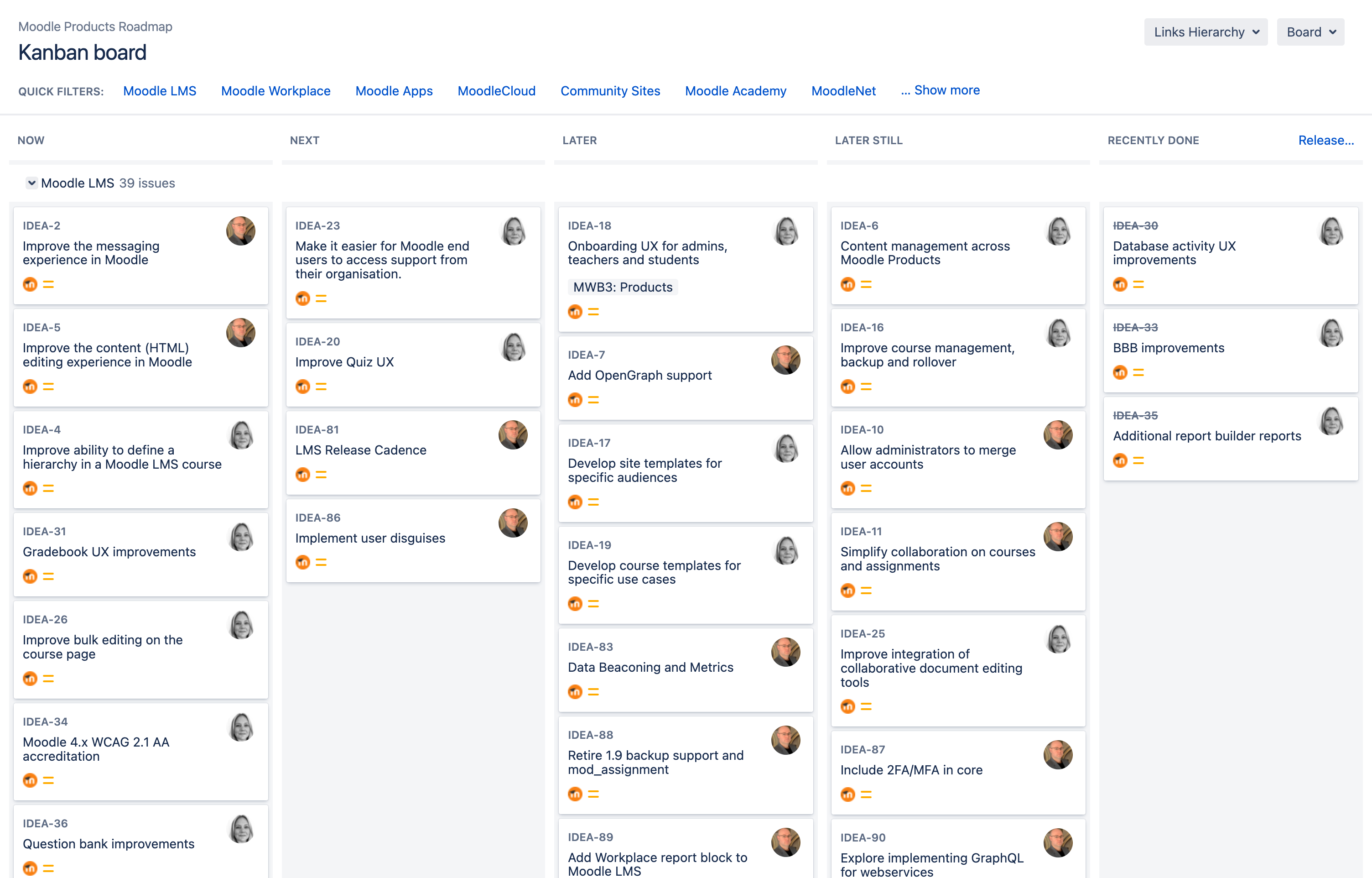Show more quick filters
The image size is (1372, 878).
(x=940, y=90)
